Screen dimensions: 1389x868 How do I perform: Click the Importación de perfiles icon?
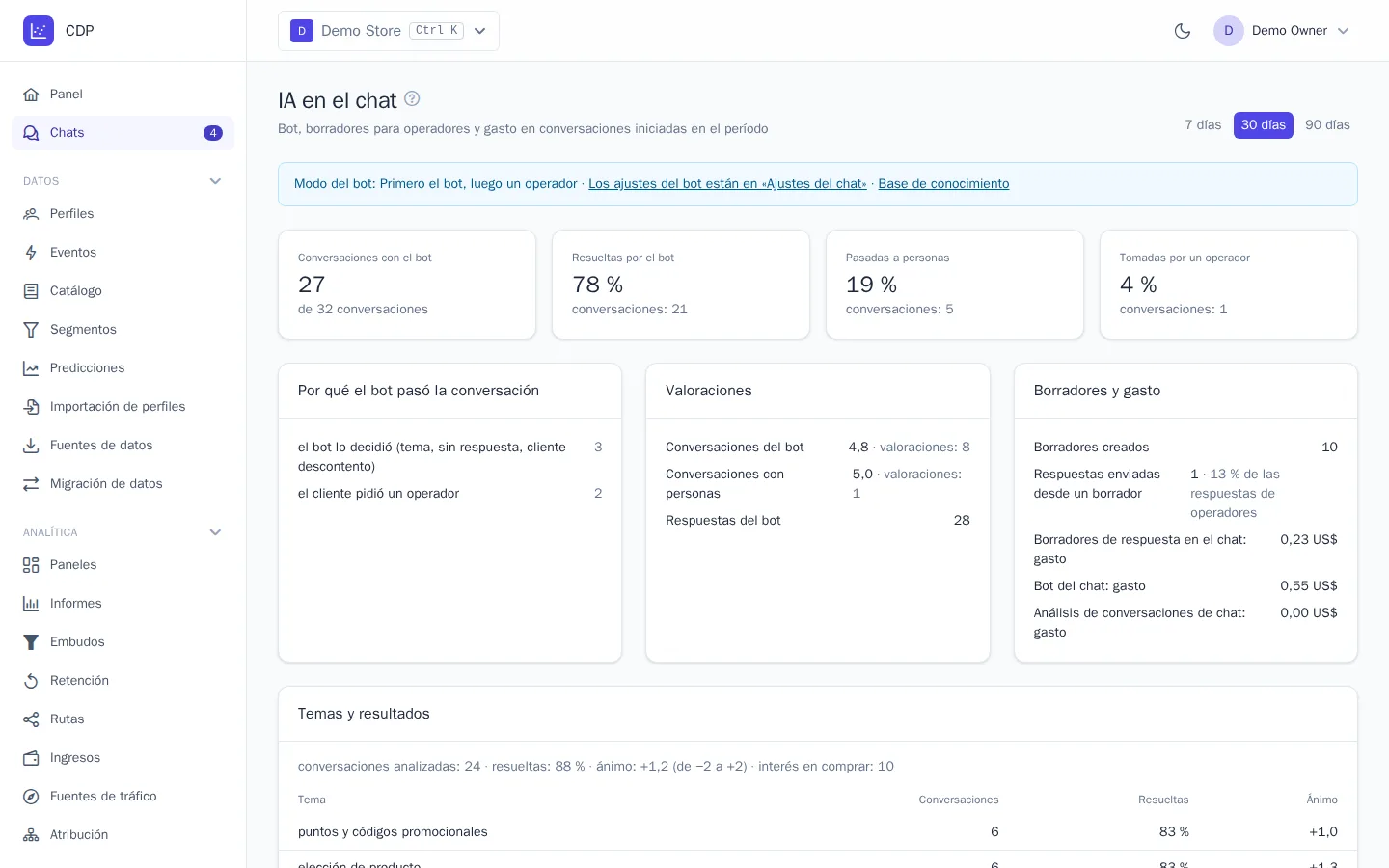31,407
